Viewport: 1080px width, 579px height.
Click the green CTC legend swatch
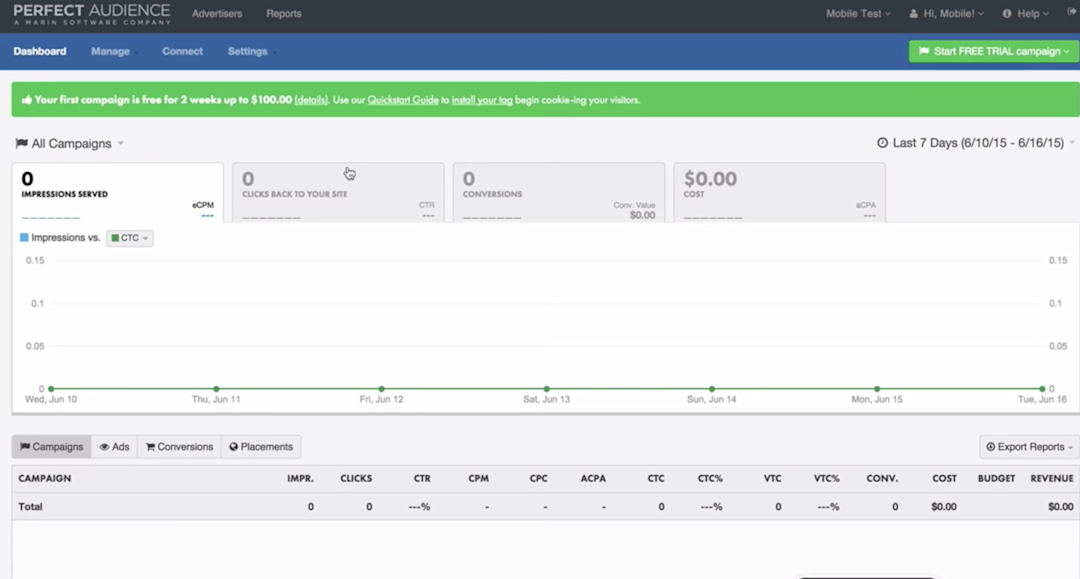[115, 238]
